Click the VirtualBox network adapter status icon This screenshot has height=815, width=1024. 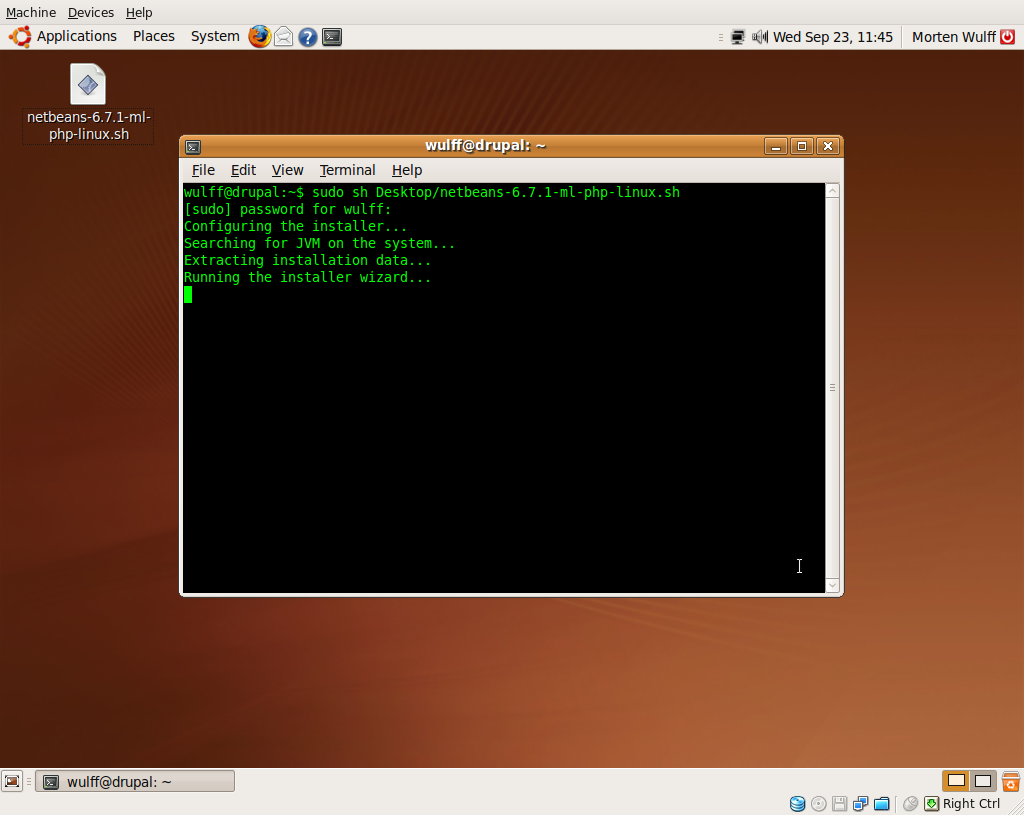pos(860,804)
